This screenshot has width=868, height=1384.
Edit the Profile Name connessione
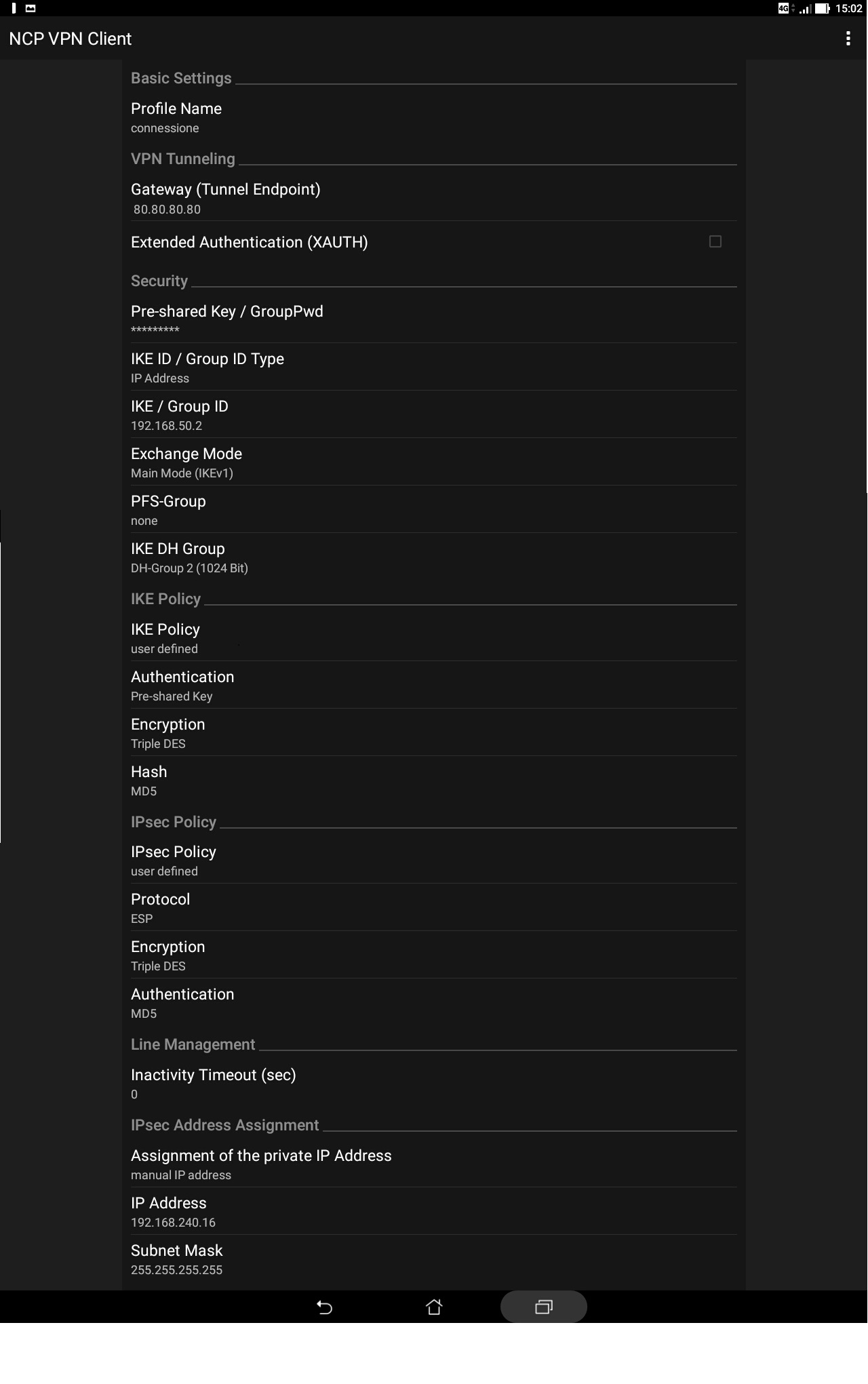point(433,117)
